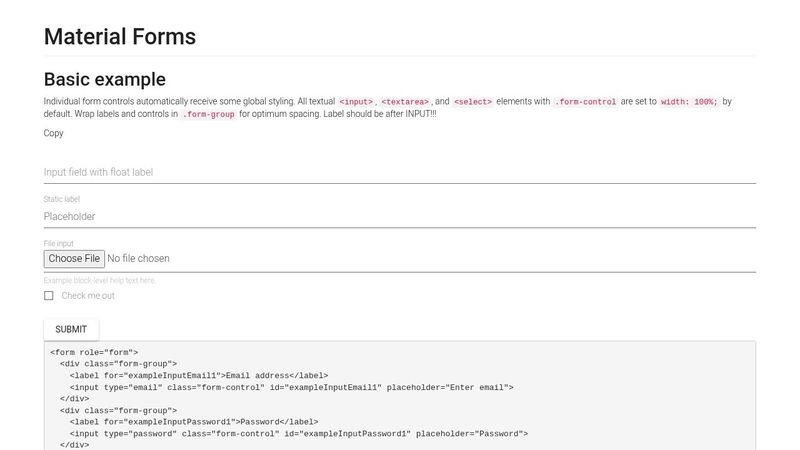Screen dimensions: 800x450
Task: Click the .form-group code snippet
Action: click(208, 115)
